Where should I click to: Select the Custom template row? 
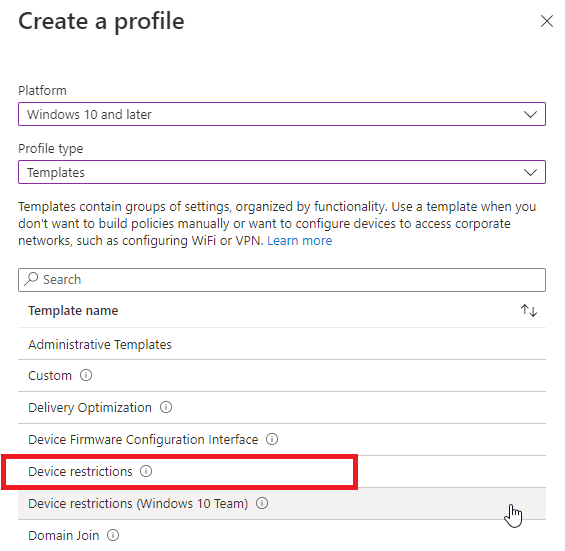coord(282,376)
